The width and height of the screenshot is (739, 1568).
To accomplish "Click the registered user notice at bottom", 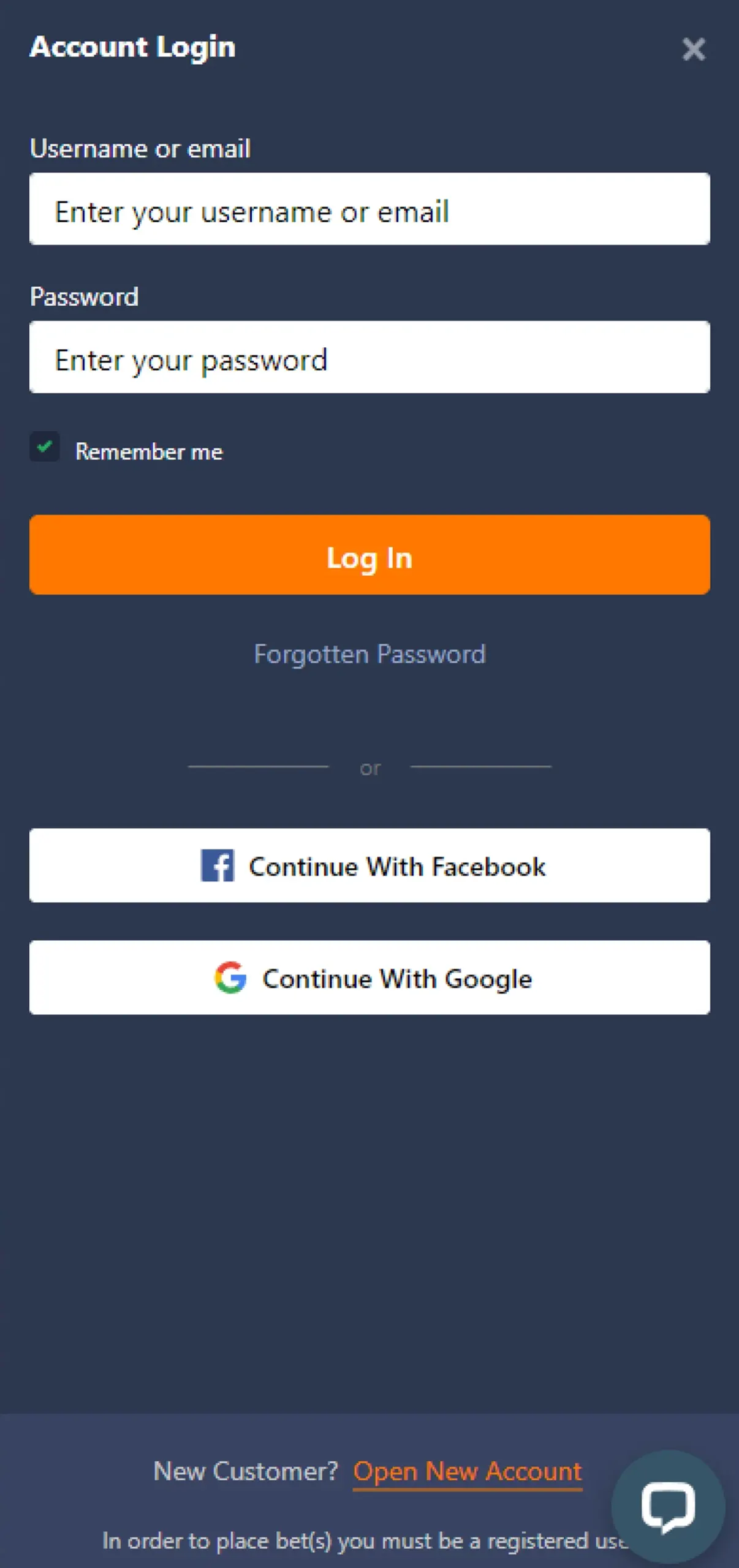I will point(368,1540).
